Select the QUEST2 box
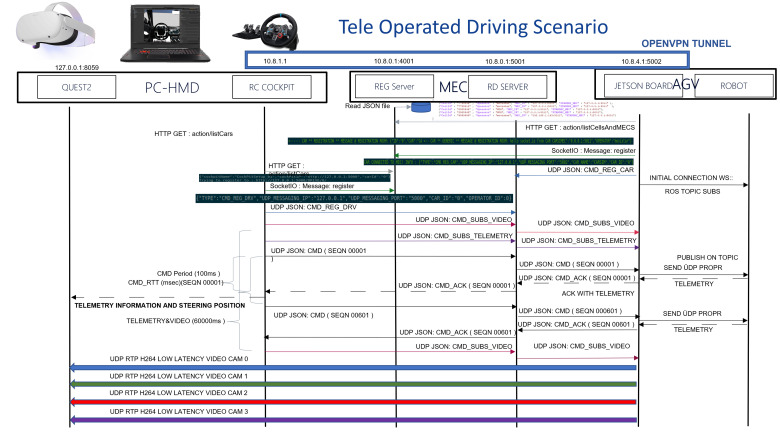 coord(77,87)
